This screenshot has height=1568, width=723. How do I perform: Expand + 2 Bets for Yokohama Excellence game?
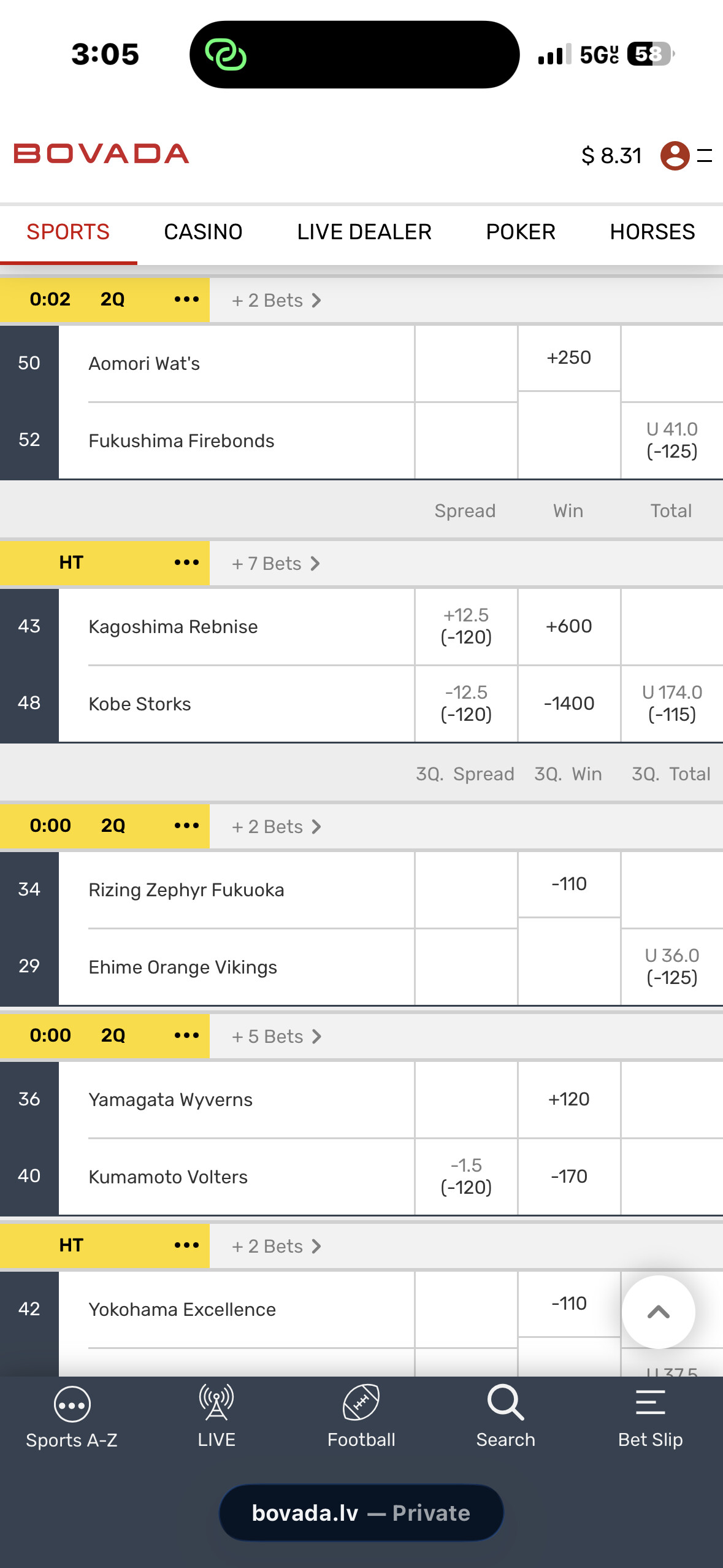tap(276, 1246)
